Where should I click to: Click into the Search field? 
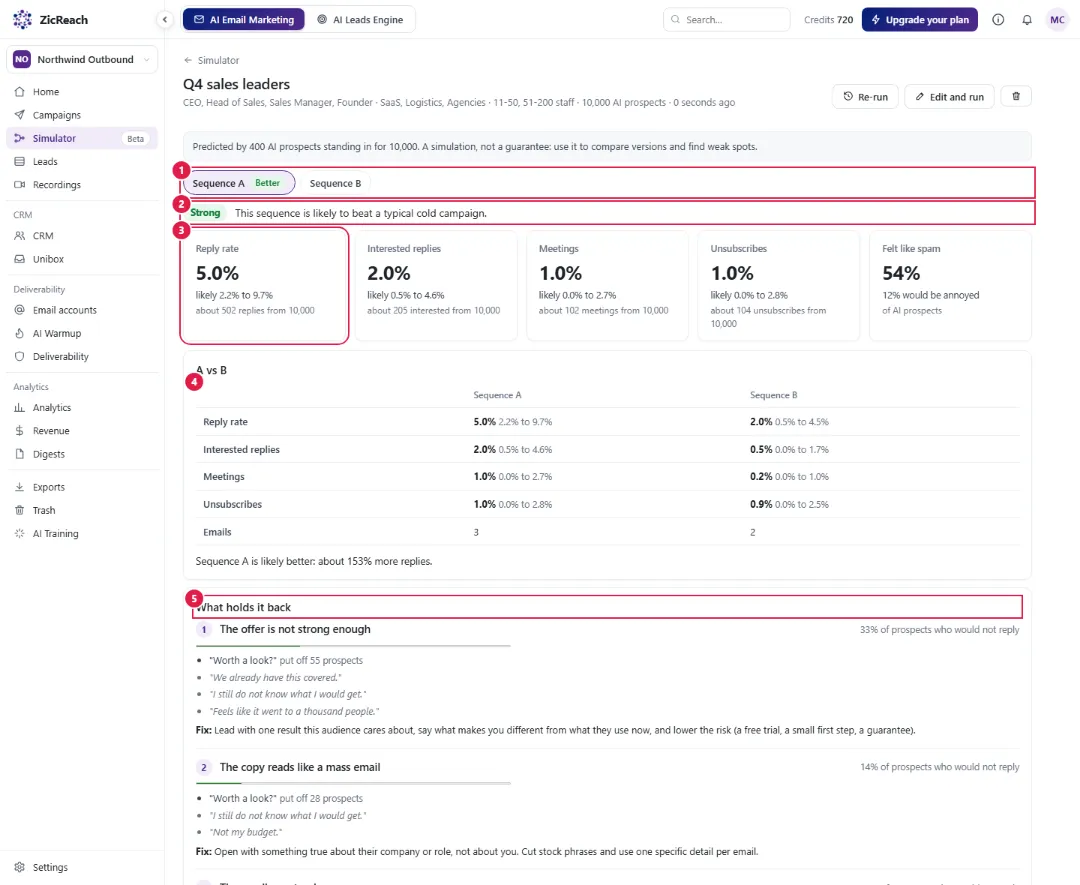tap(727, 19)
